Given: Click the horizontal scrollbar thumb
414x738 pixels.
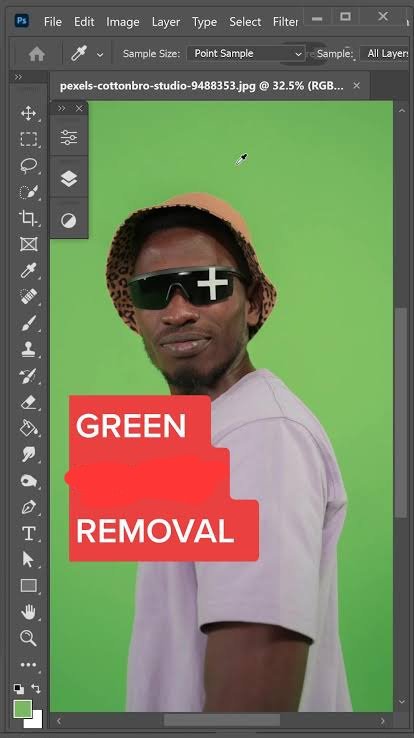Looking at the screenshot, I should coord(222,720).
